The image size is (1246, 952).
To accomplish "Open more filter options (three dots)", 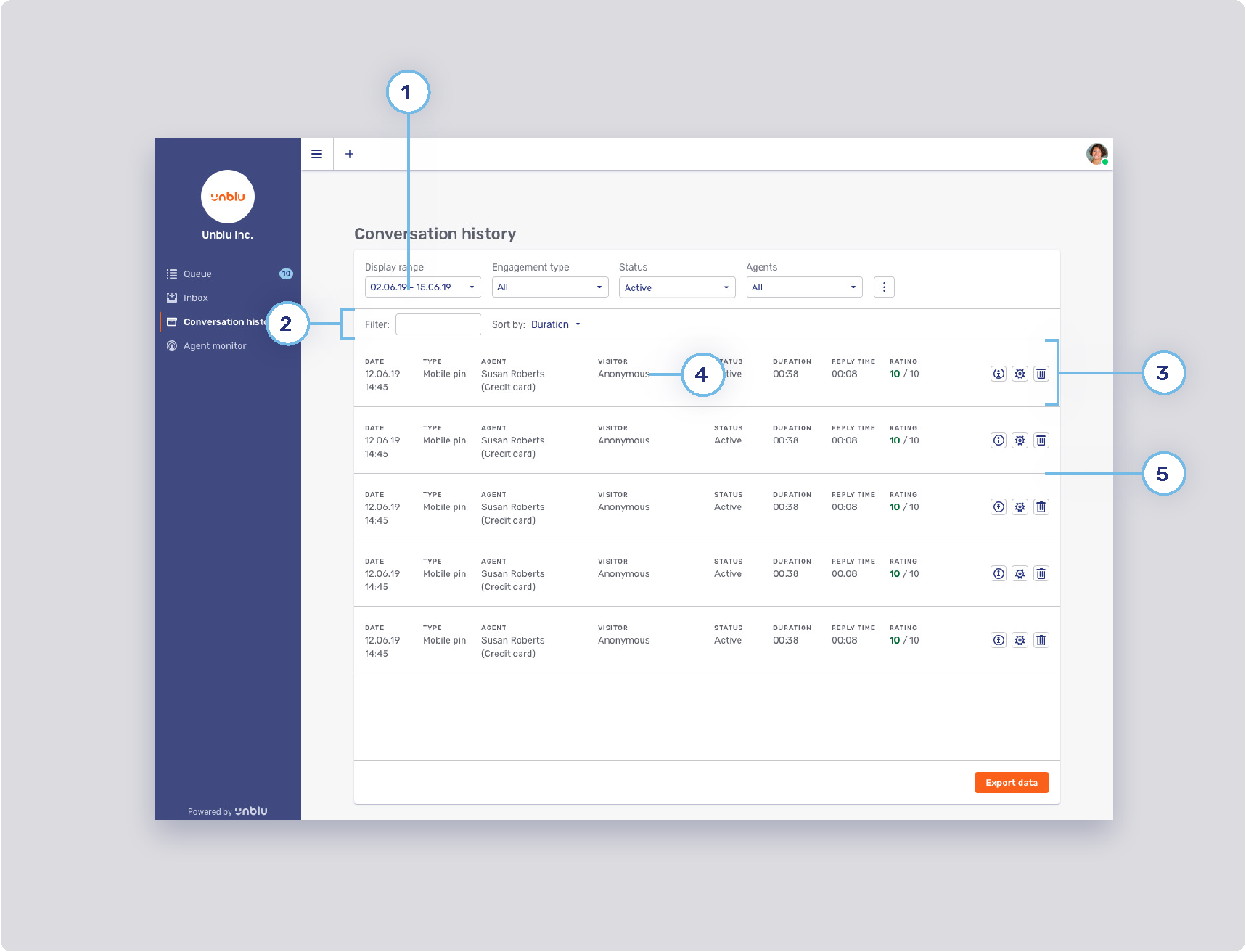I will tap(884, 287).
